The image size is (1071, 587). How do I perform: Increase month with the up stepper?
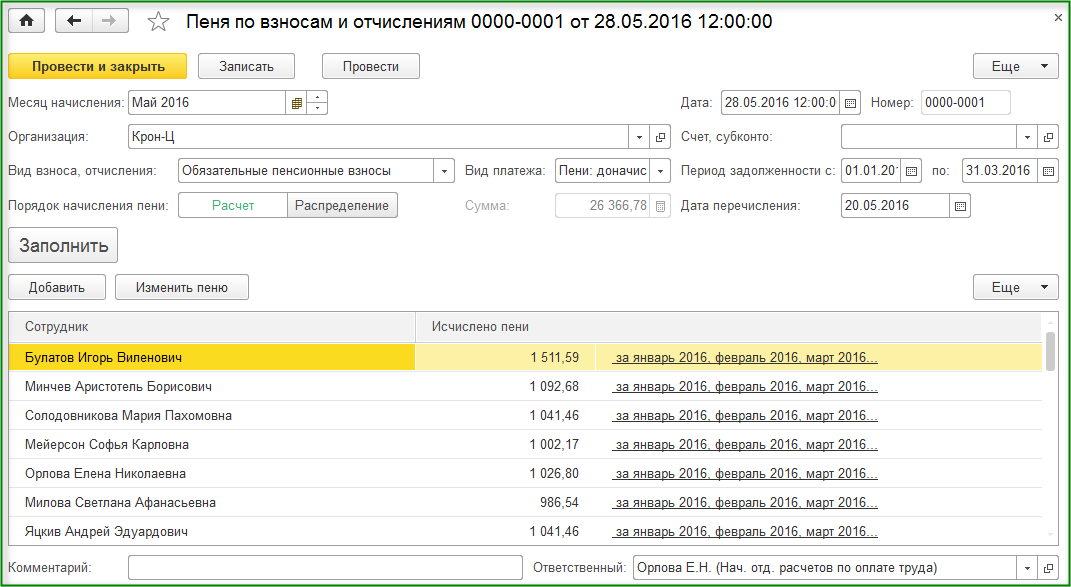click(318, 98)
